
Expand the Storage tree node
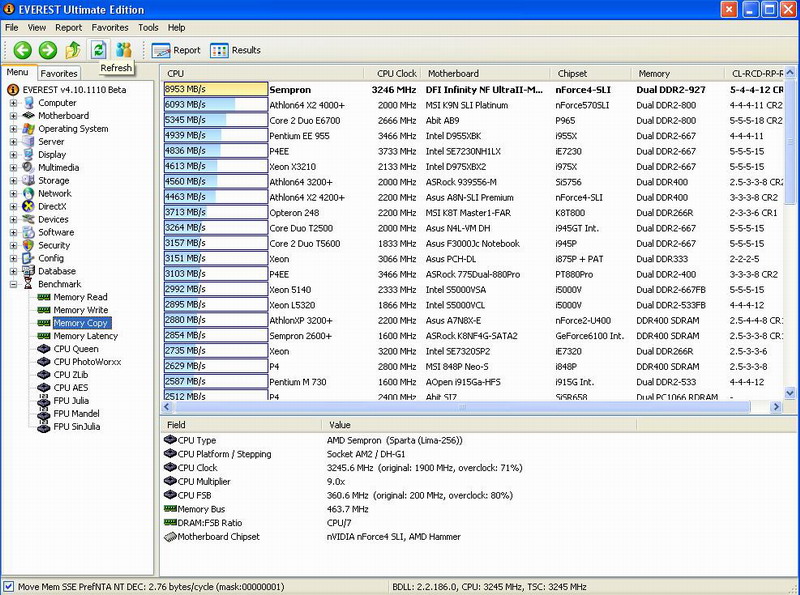13,181
